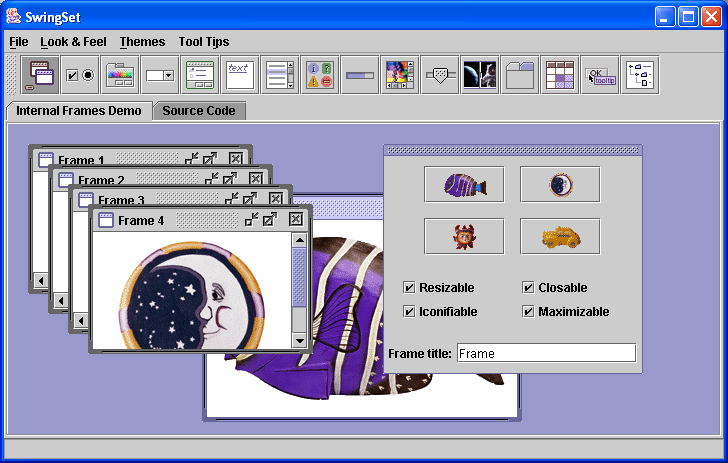Screen dimensions: 728x463
Task: Open the Tree demo toolbar icon
Action: (639, 75)
